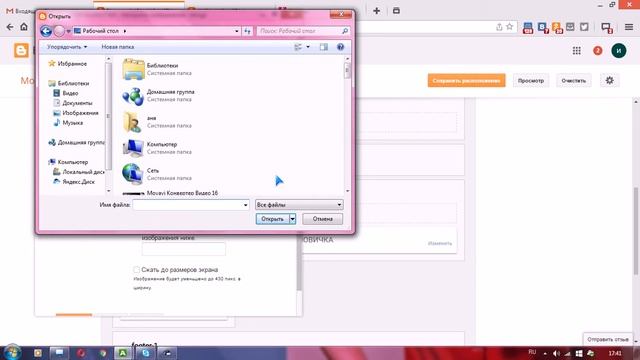Click the Отмена button

322,219
